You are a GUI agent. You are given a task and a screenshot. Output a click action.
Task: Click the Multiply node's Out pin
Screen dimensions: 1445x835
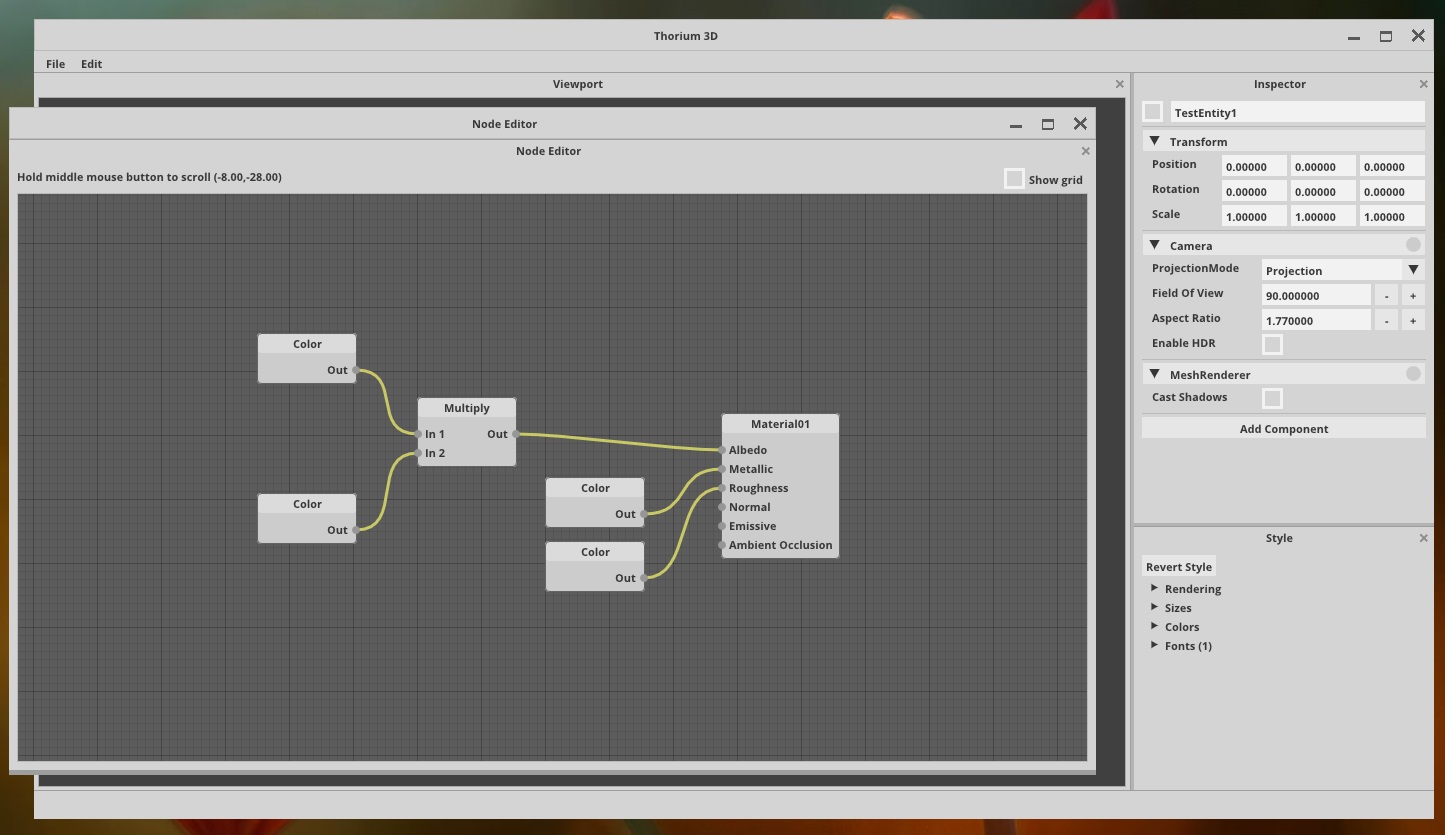click(x=515, y=434)
